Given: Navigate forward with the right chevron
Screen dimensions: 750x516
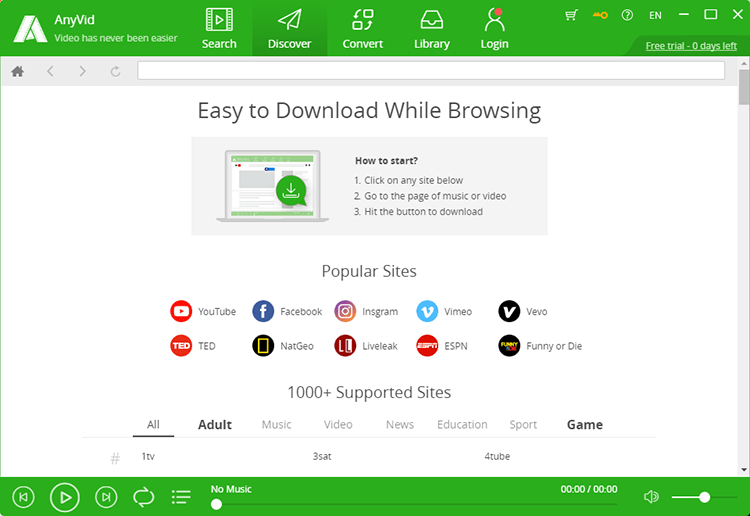Looking at the screenshot, I should pyautogui.click(x=83, y=71).
